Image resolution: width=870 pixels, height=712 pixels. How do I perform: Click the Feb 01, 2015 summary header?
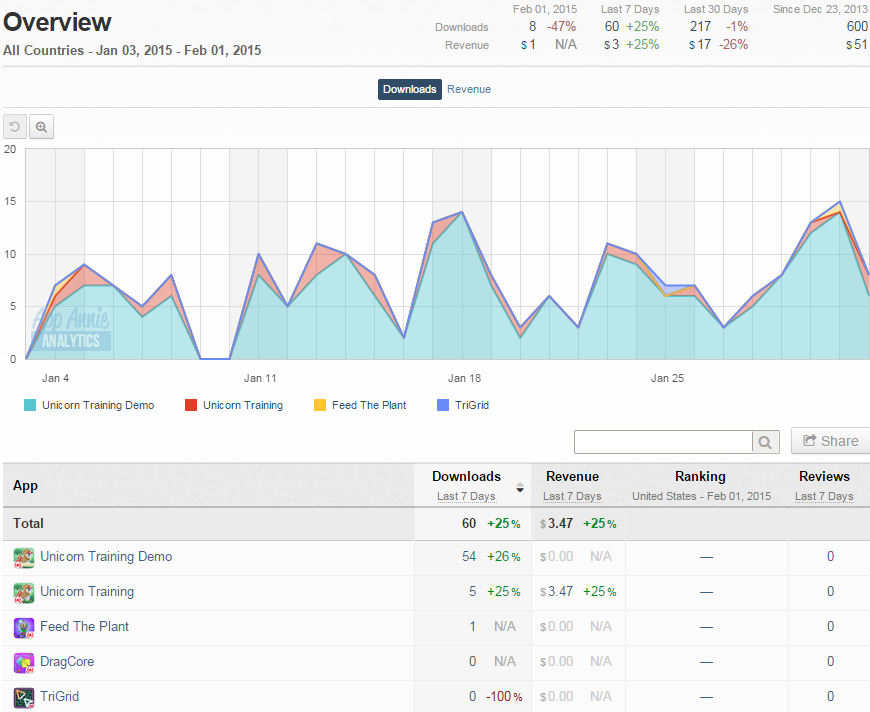(x=545, y=9)
